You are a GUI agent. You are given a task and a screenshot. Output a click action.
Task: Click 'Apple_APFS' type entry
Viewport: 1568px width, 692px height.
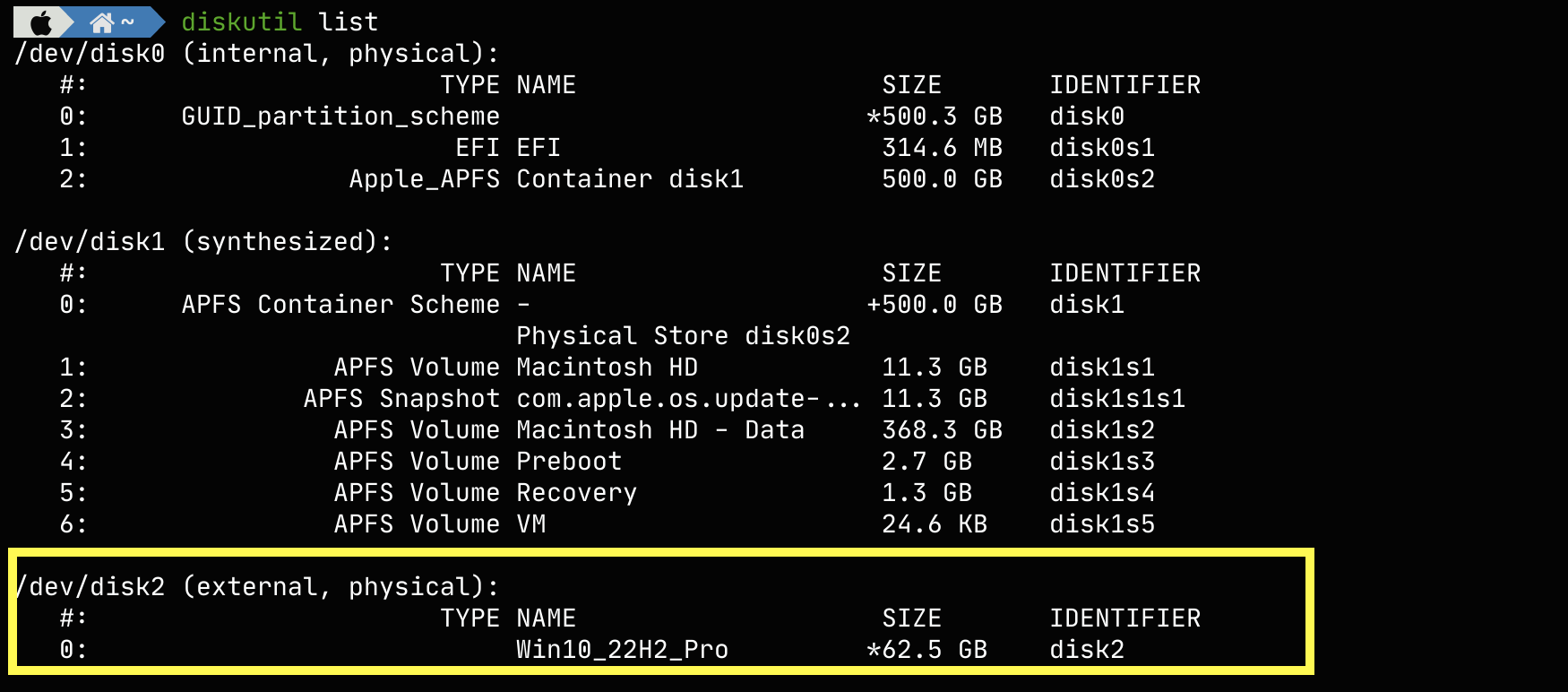click(425, 179)
